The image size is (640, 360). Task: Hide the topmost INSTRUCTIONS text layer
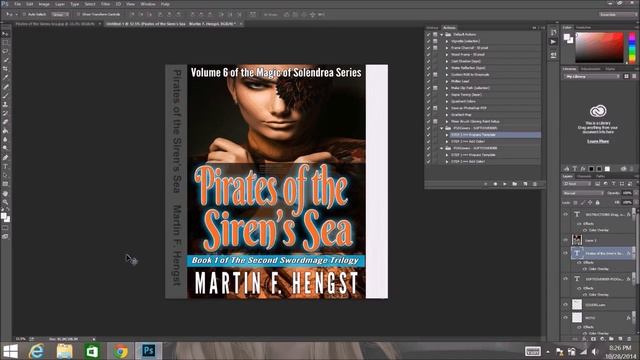[566, 214]
